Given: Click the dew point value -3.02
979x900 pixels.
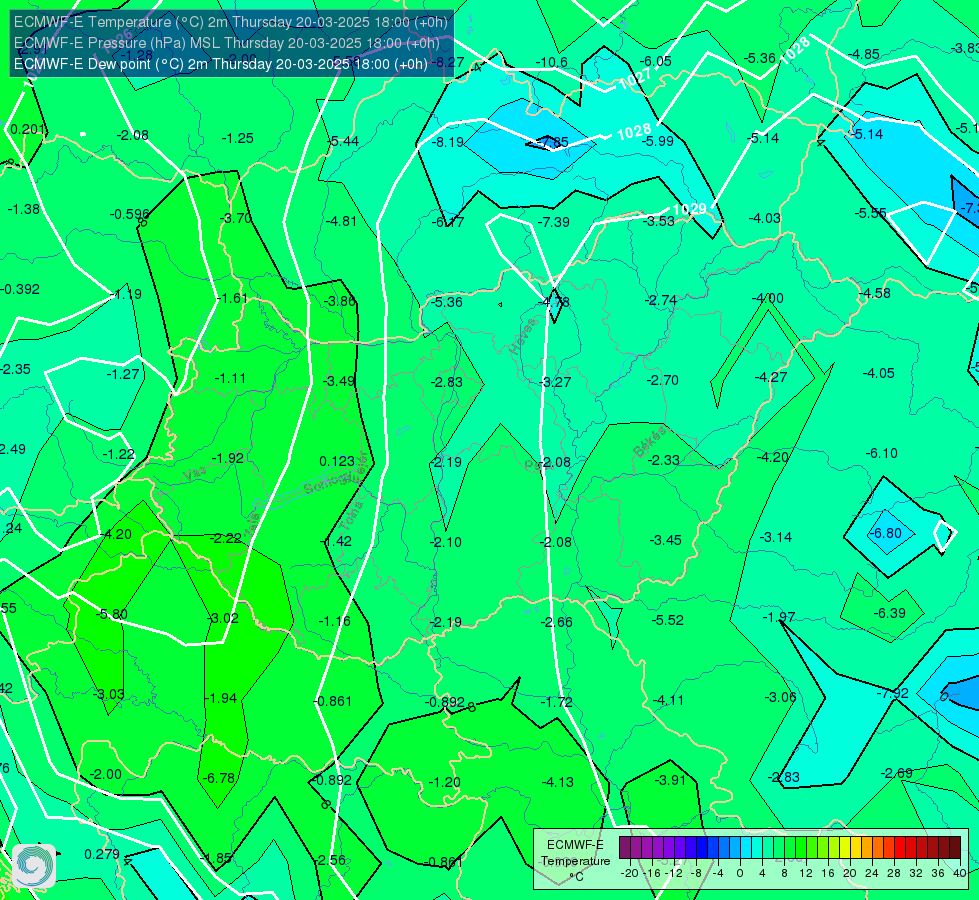Looking at the screenshot, I should click(222, 618).
